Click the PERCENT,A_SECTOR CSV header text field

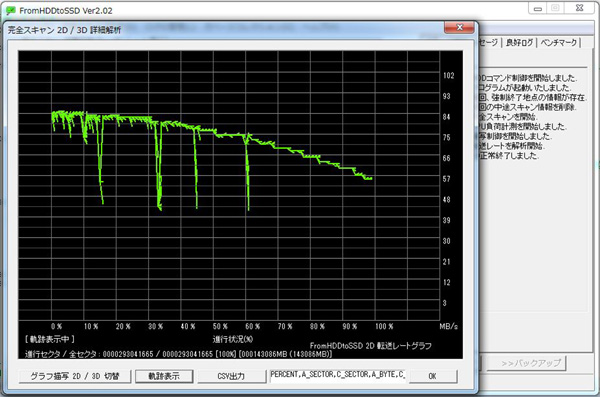click(337, 375)
